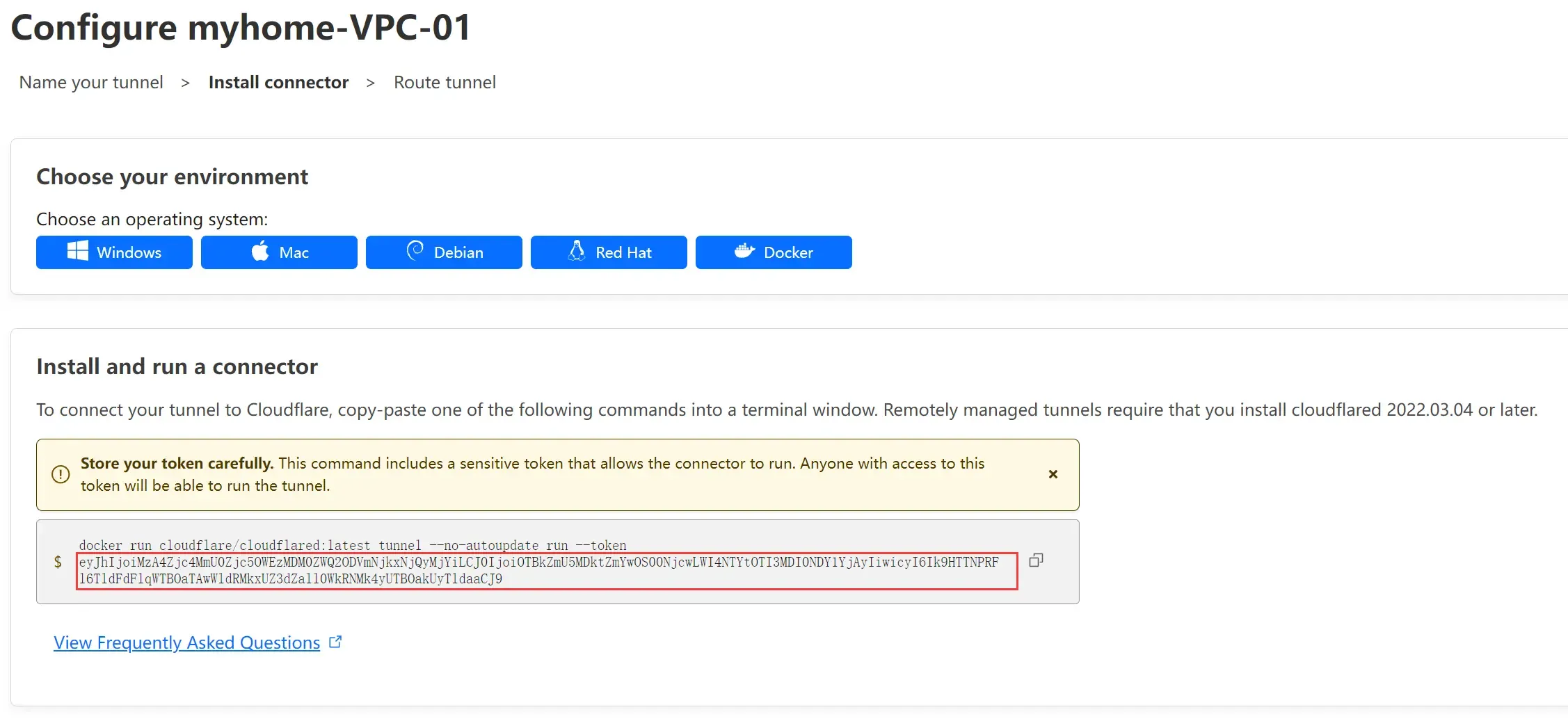Click the warning info icon in banner
The height and width of the screenshot is (721, 1568).
click(61, 474)
